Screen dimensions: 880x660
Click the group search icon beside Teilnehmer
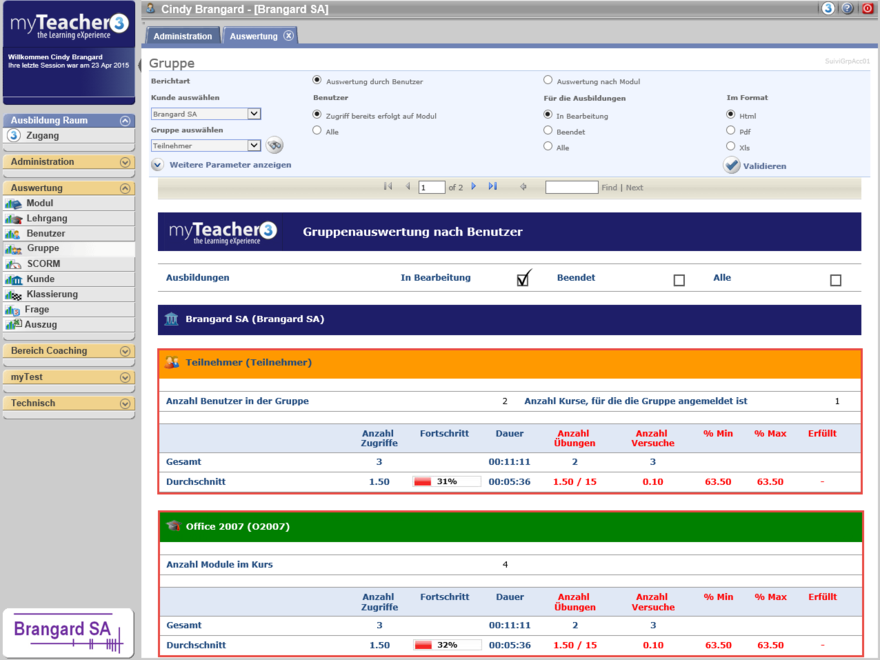point(275,146)
